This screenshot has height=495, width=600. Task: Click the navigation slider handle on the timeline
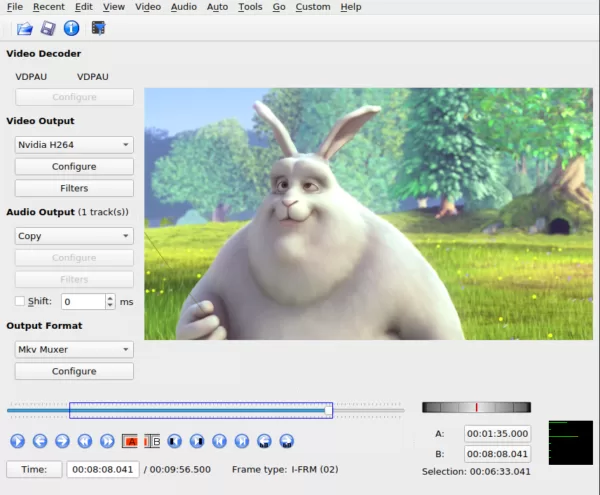pyautogui.click(x=328, y=410)
